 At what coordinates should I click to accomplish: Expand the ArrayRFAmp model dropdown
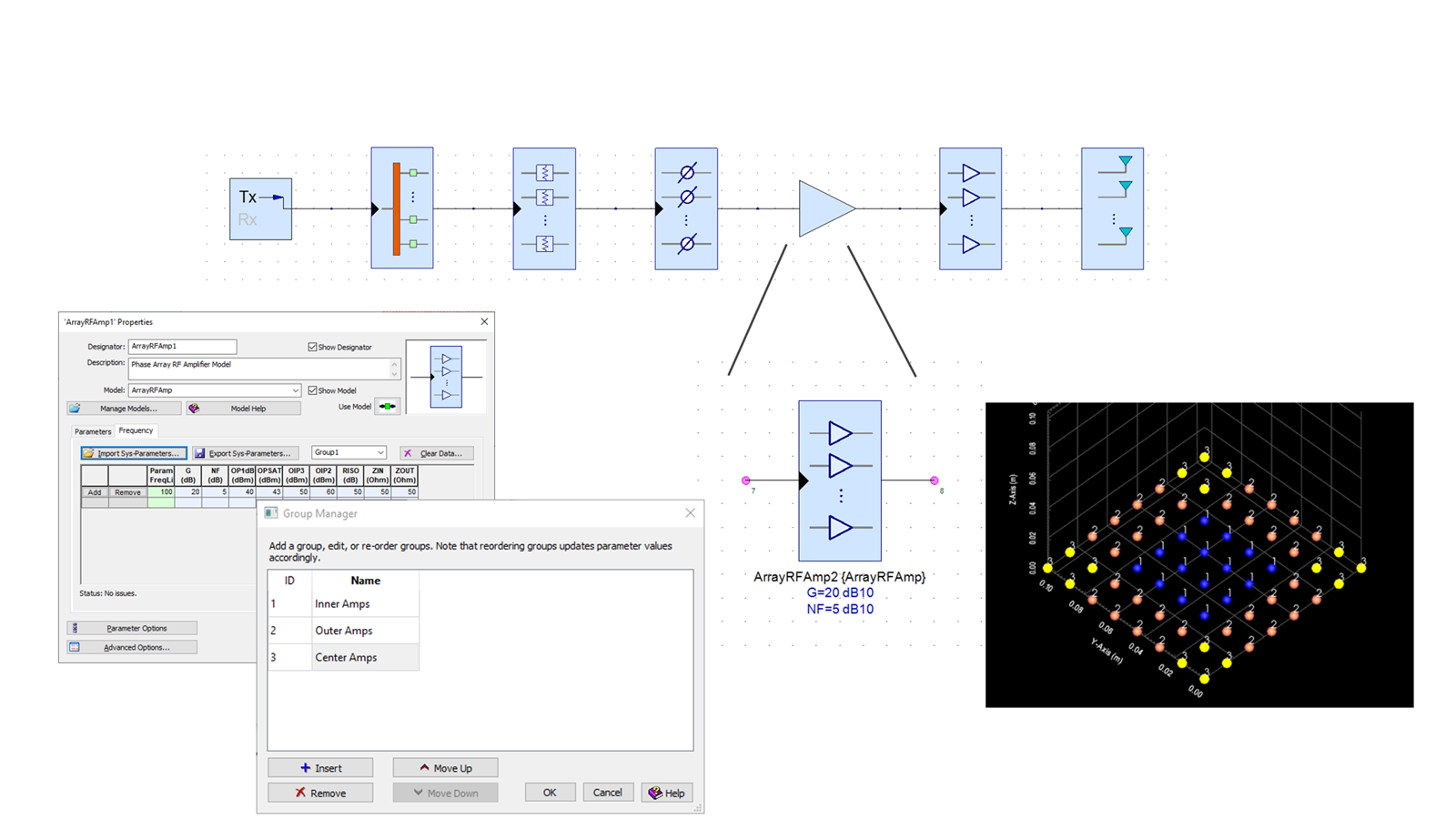pyautogui.click(x=295, y=390)
